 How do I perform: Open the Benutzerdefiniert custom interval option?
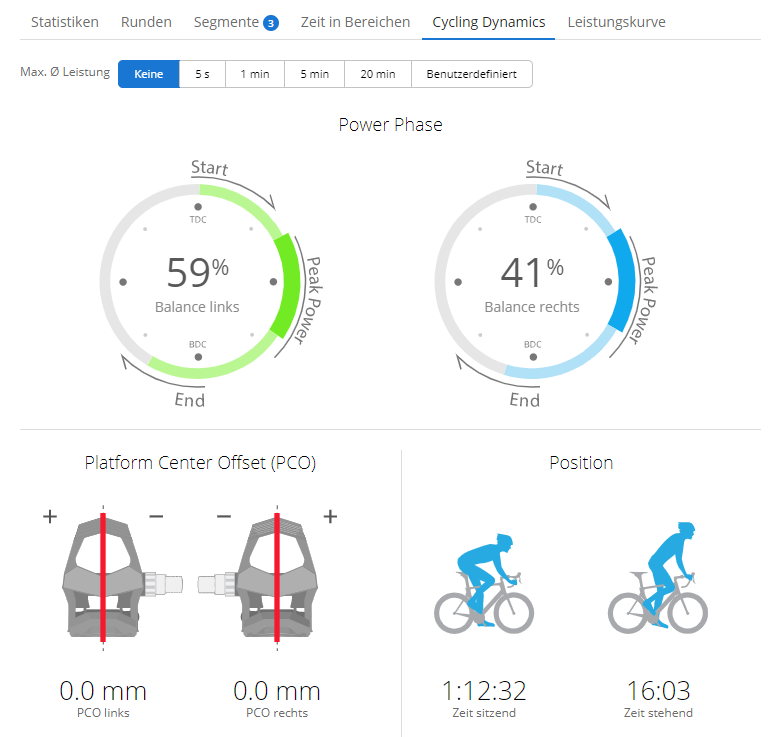pyautogui.click(x=471, y=74)
